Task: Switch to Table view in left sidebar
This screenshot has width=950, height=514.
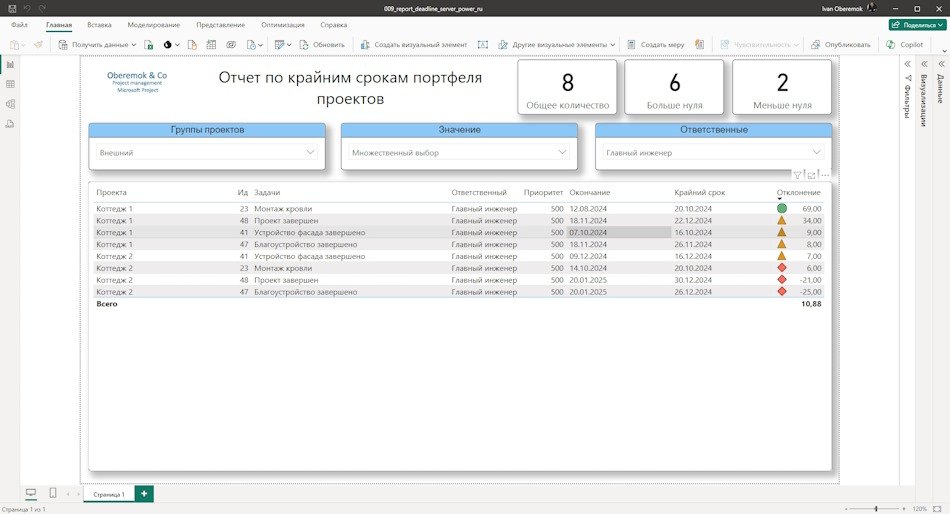Action: point(10,84)
